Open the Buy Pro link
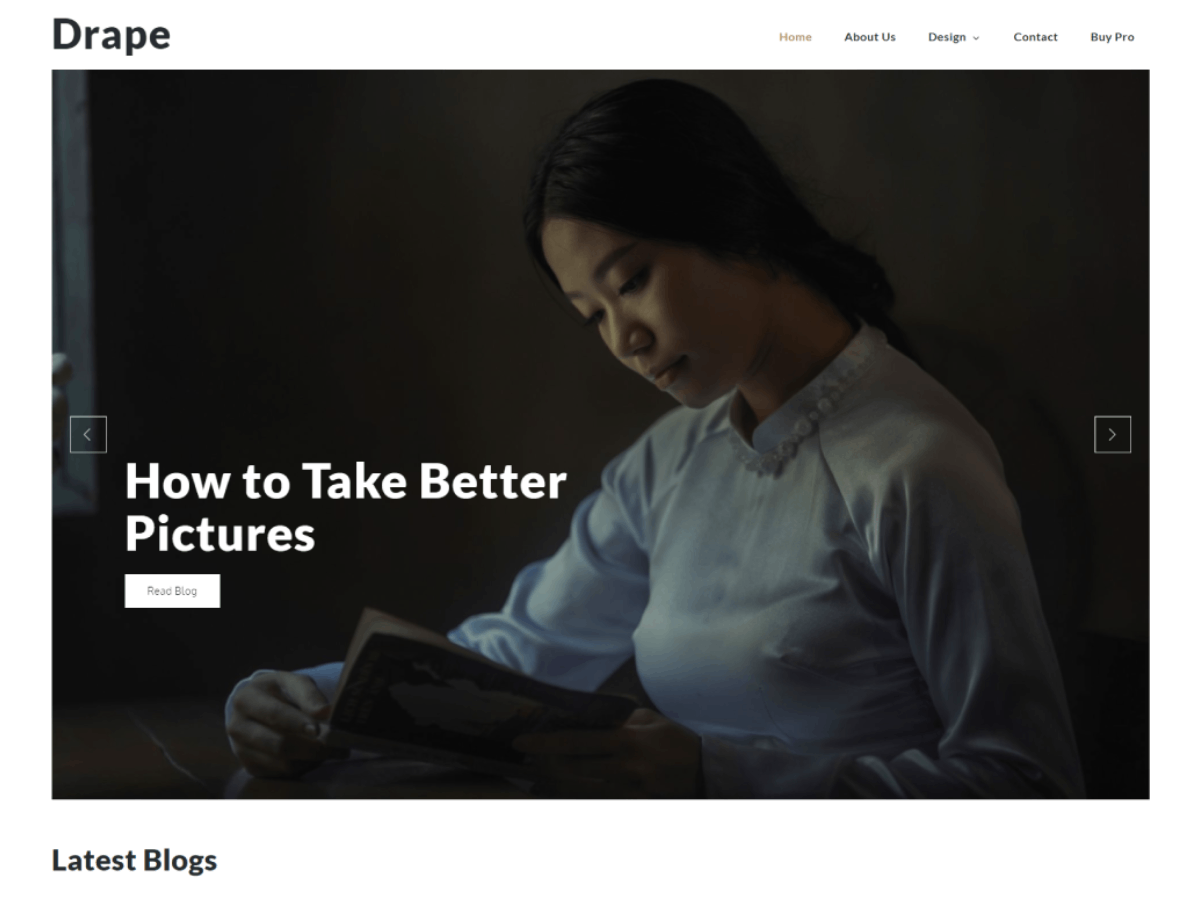Screen dimensions: 1200x900 pyautogui.click(x=1112, y=37)
